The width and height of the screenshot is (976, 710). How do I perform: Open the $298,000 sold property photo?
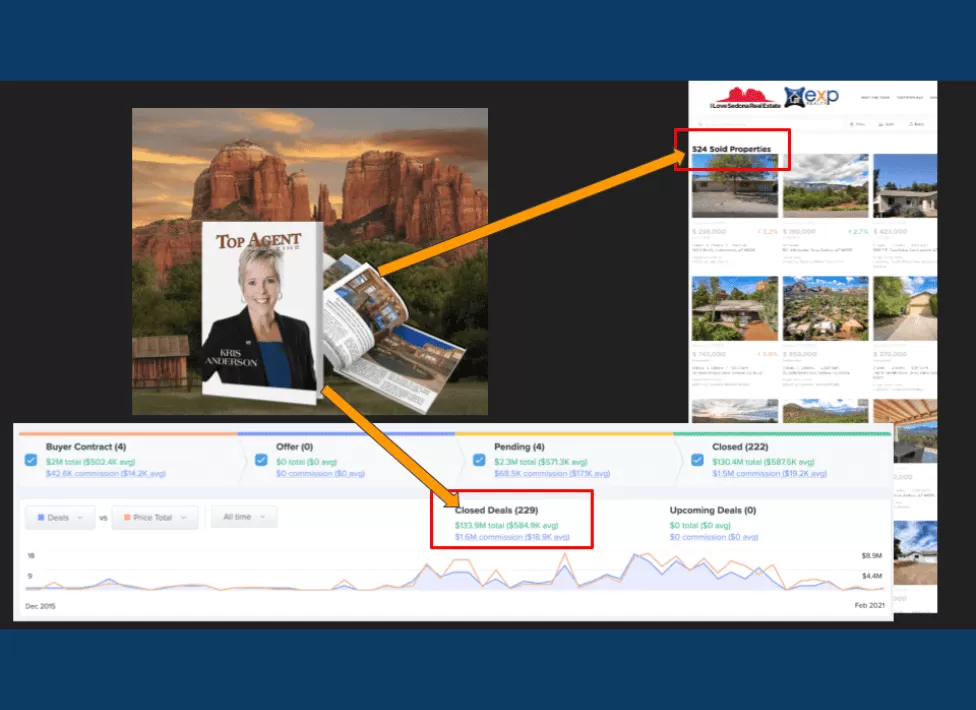pos(734,186)
